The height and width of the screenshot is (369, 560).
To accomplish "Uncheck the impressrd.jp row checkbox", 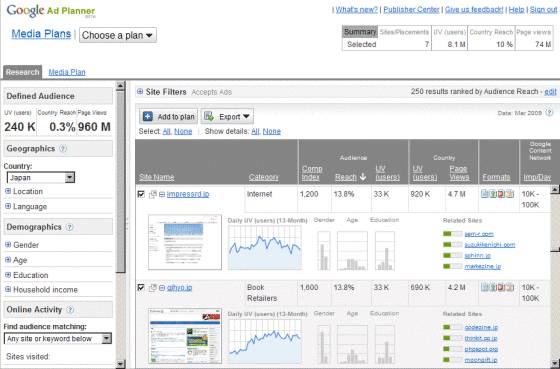I will coord(141,194).
